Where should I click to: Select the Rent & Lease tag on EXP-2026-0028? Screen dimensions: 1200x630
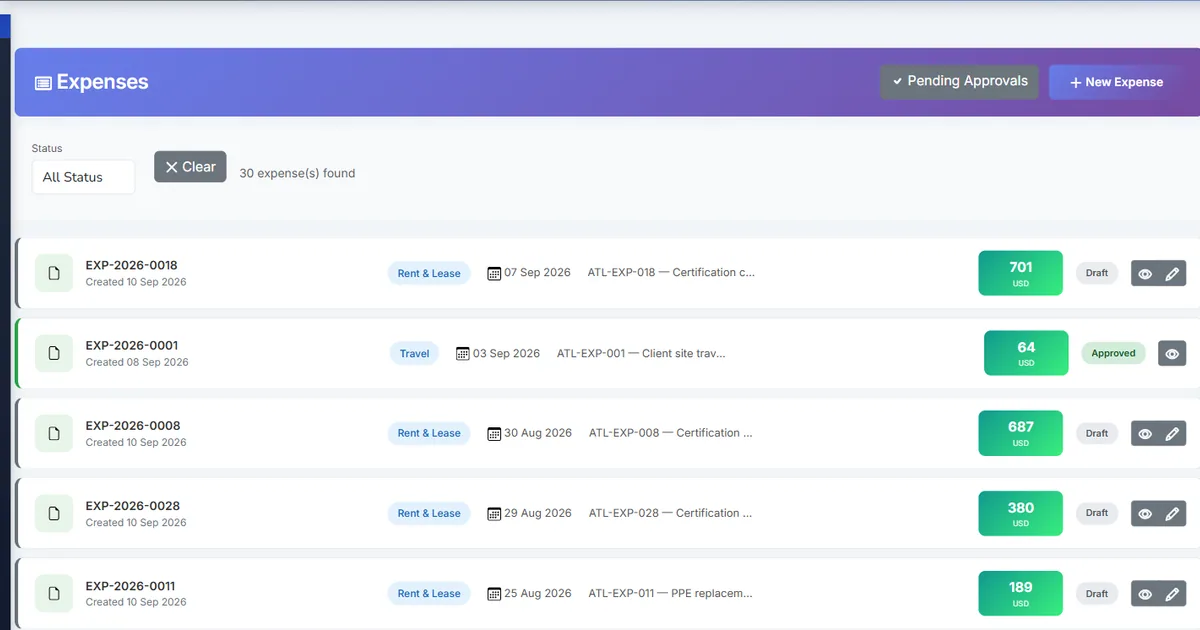[x=429, y=513]
